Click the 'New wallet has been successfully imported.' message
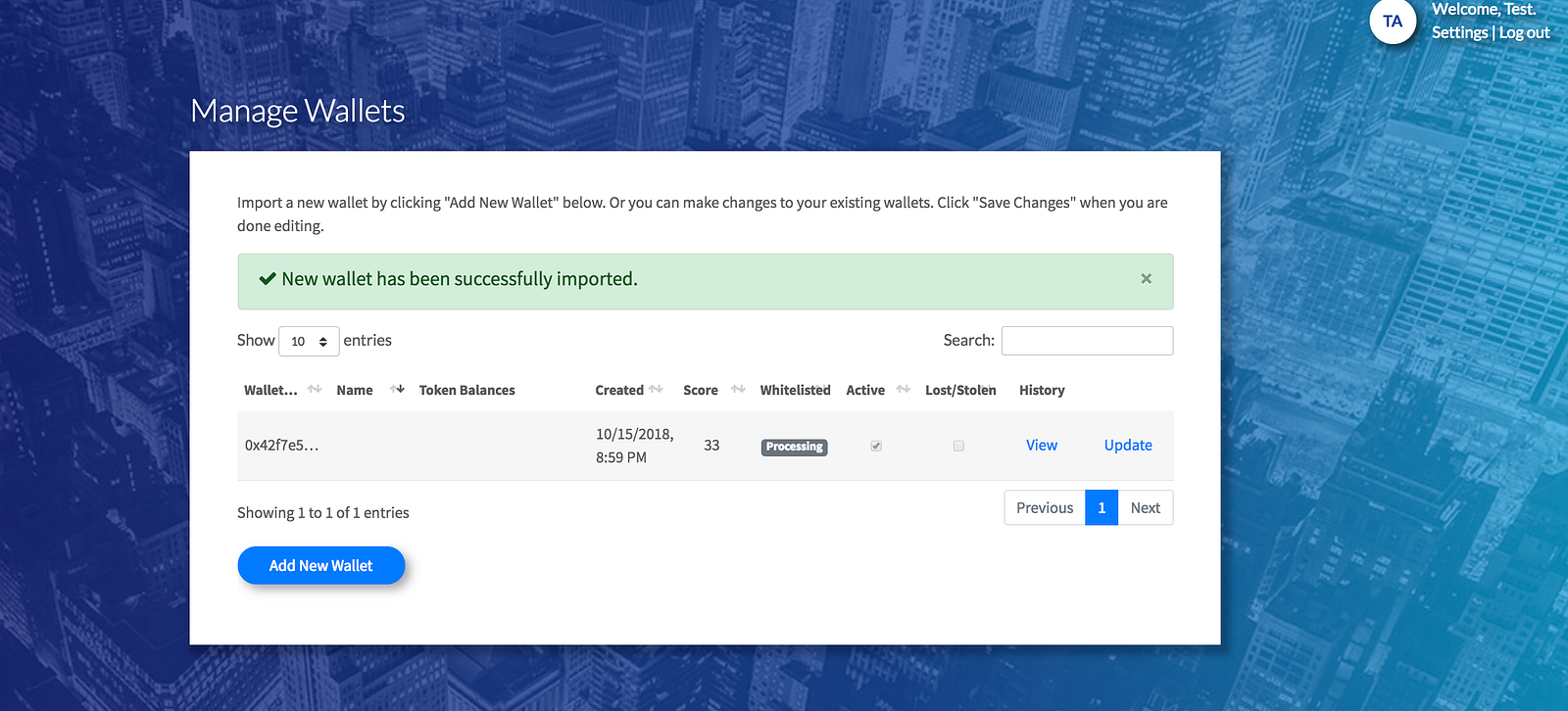Screen dimensions: 1568x711 [460, 279]
